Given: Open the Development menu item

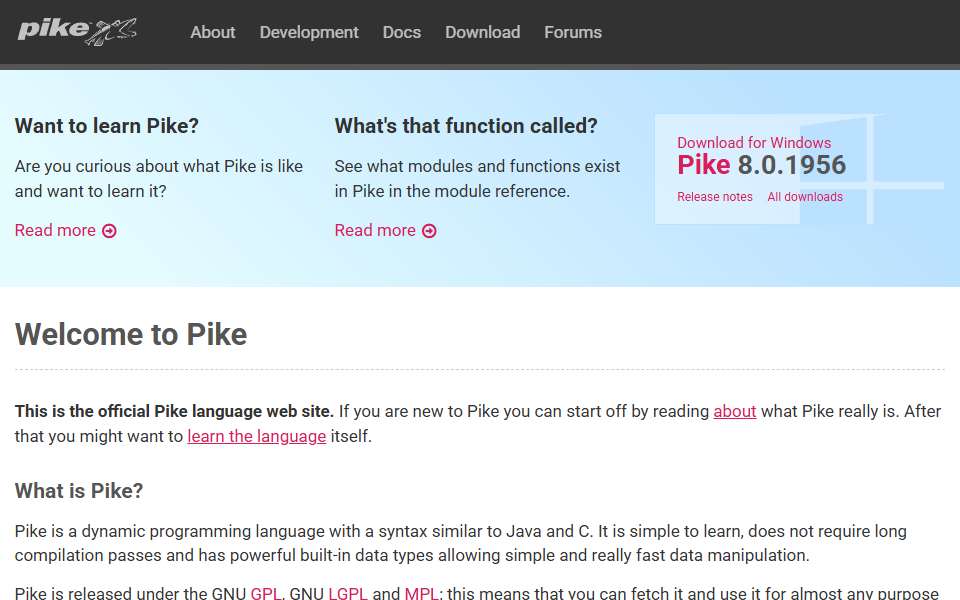Looking at the screenshot, I should [309, 32].
